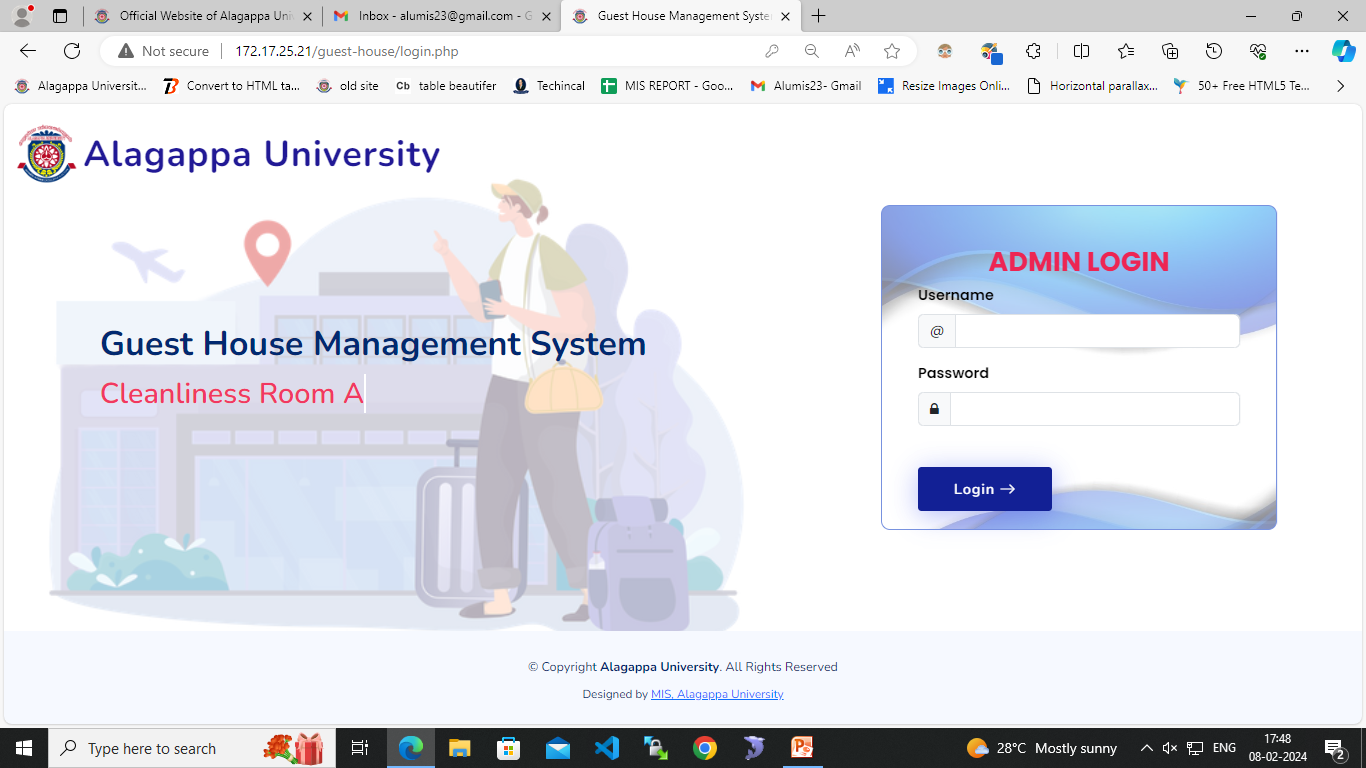
Task: Open Convert to HTML ta... bookmark
Action: (231, 86)
